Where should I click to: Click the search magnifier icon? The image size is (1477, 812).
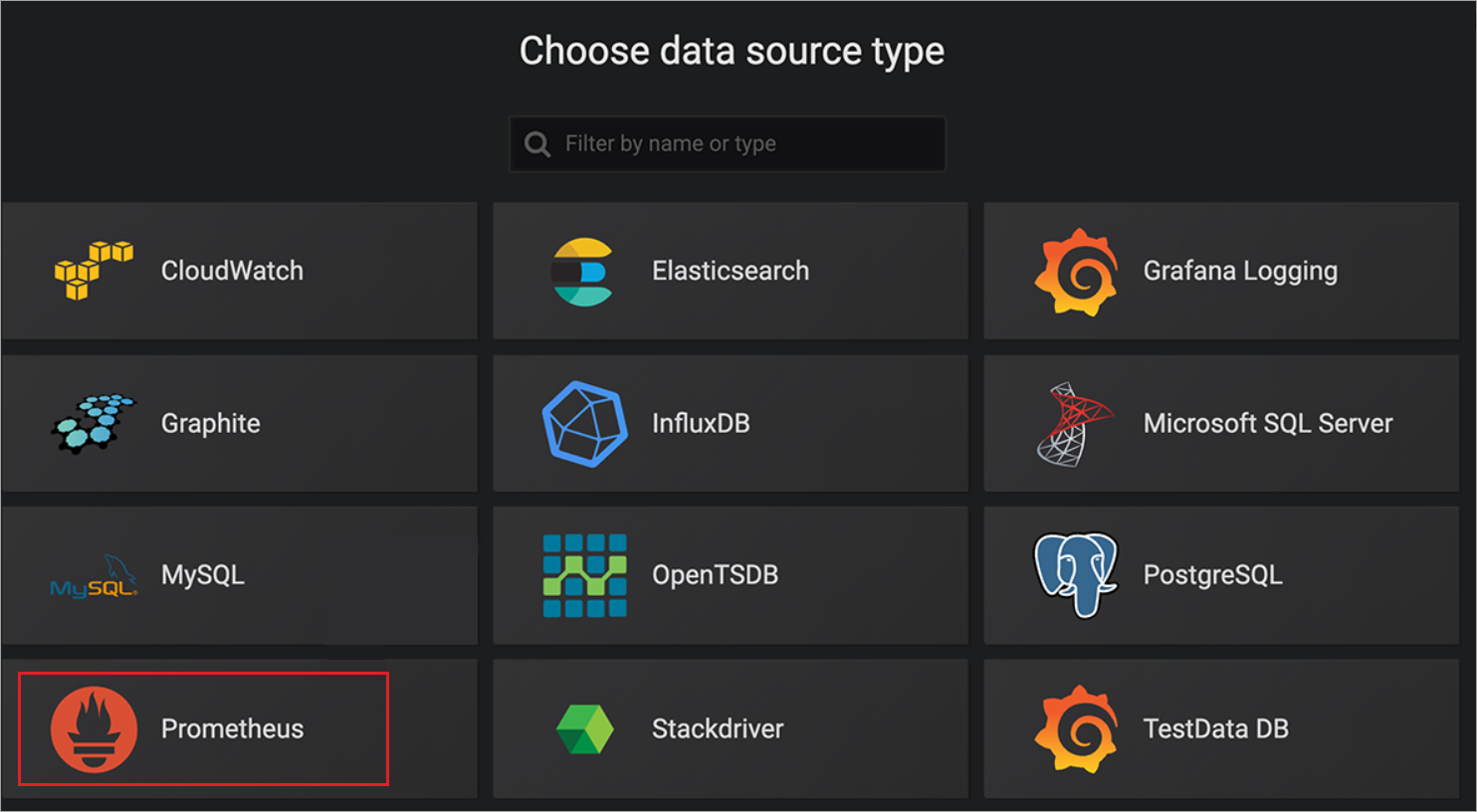[x=537, y=144]
